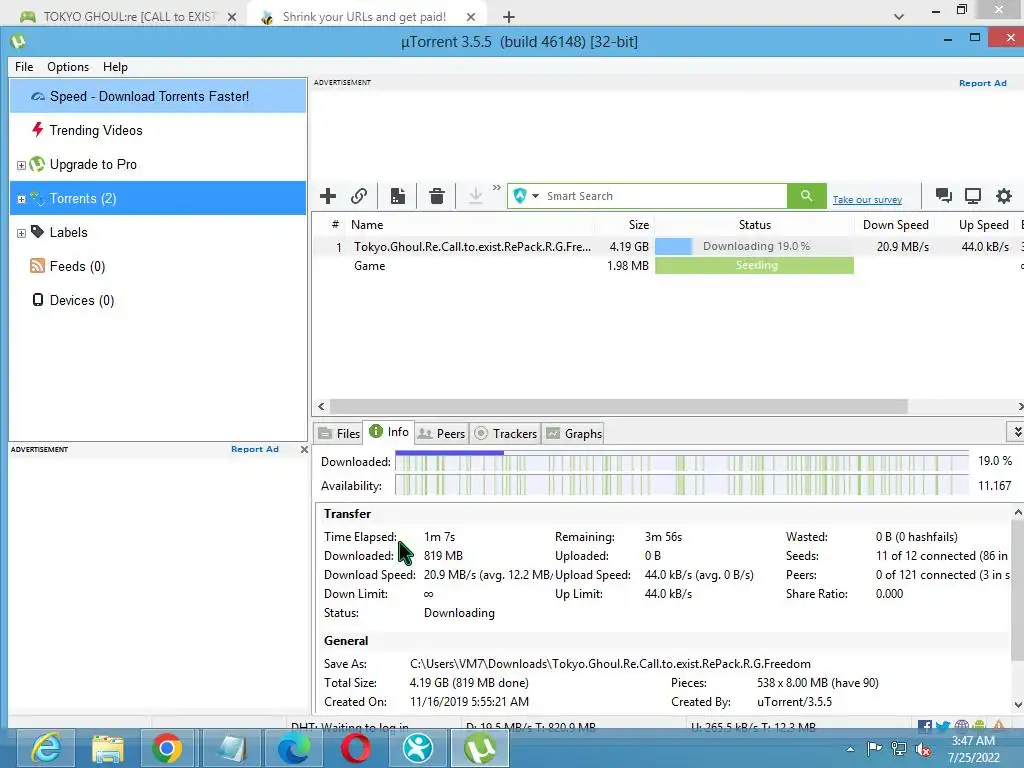The image size is (1024, 768).
Task: Click the green Seeding progress bar
Action: pyautogui.click(x=754, y=265)
